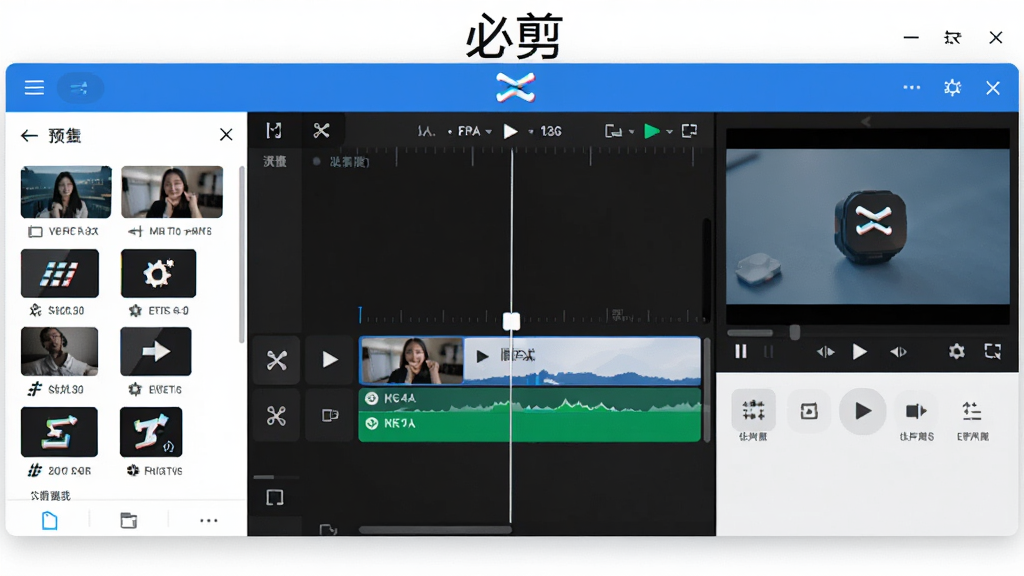1024x576 pixels.
Task: Select the woman at night city thumbnail
Action: tap(66, 192)
